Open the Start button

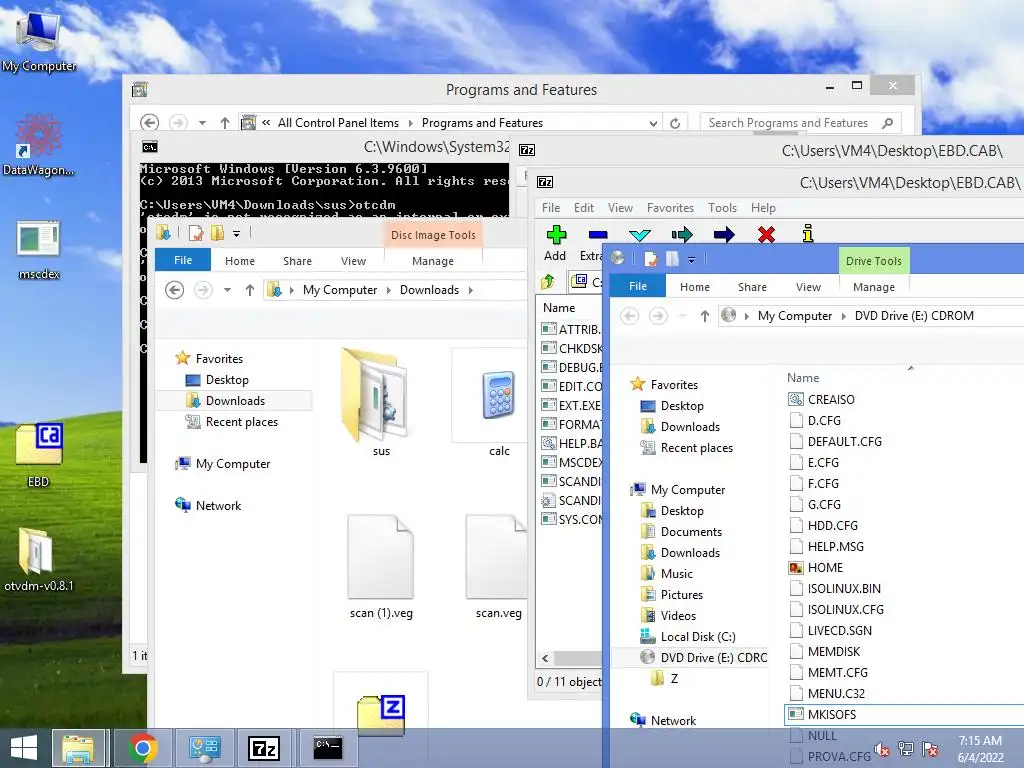point(24,748)
